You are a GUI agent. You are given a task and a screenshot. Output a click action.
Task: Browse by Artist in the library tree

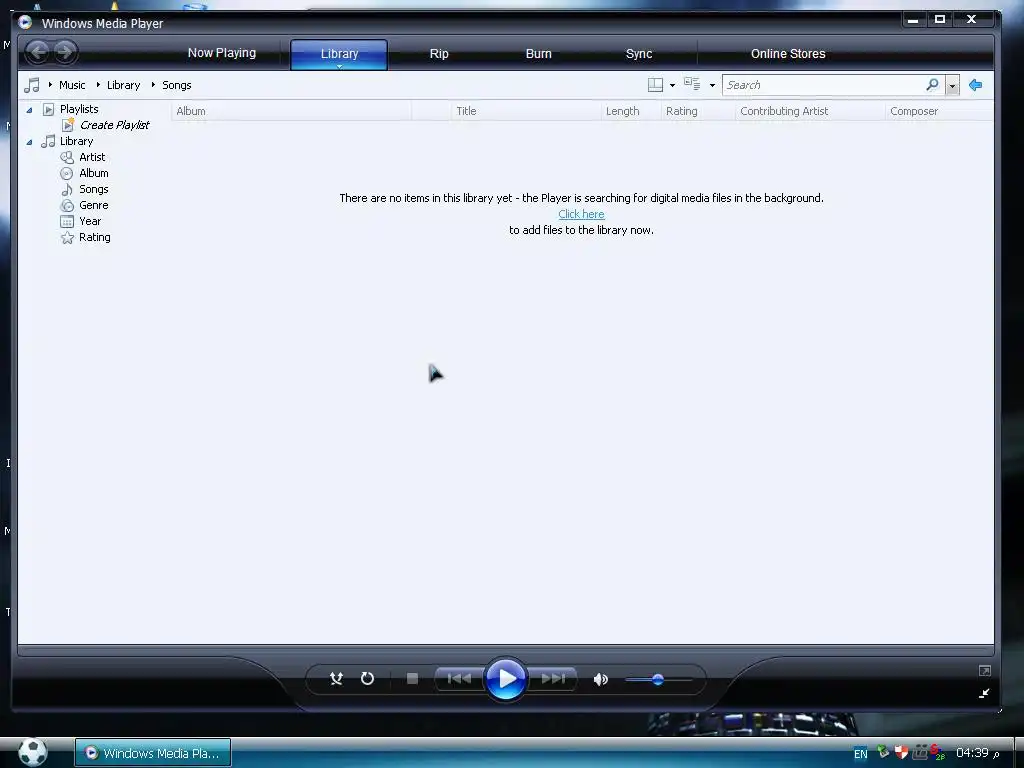(92, 157)
